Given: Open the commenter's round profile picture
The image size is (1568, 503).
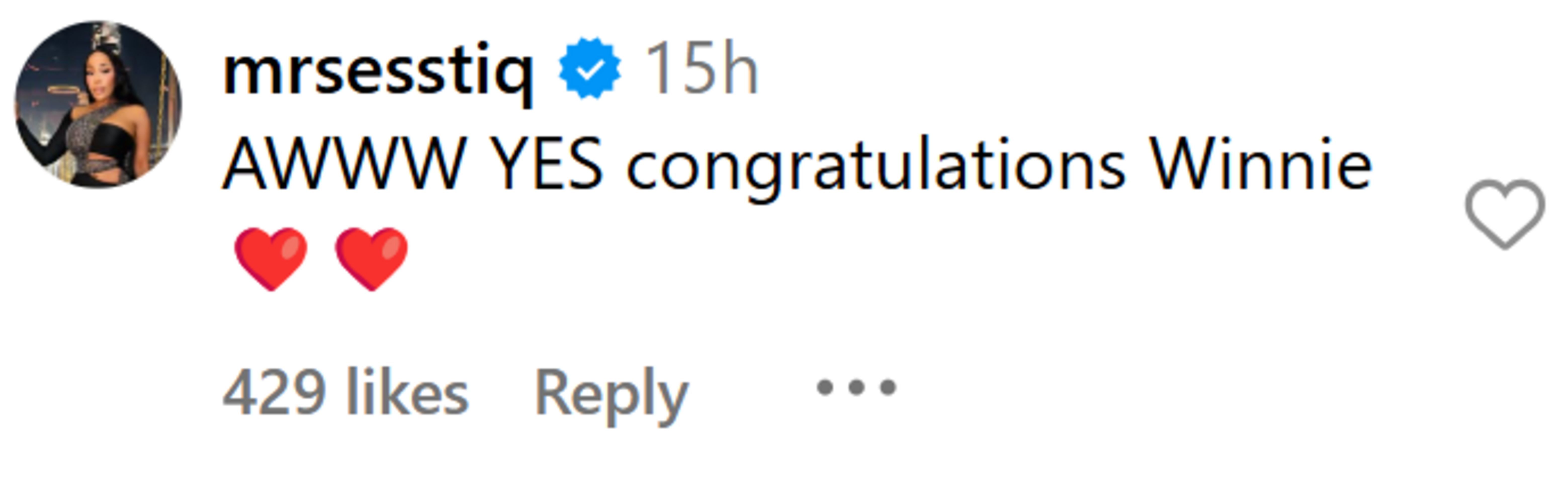Looking at the screenshot, I should point(98,104).
